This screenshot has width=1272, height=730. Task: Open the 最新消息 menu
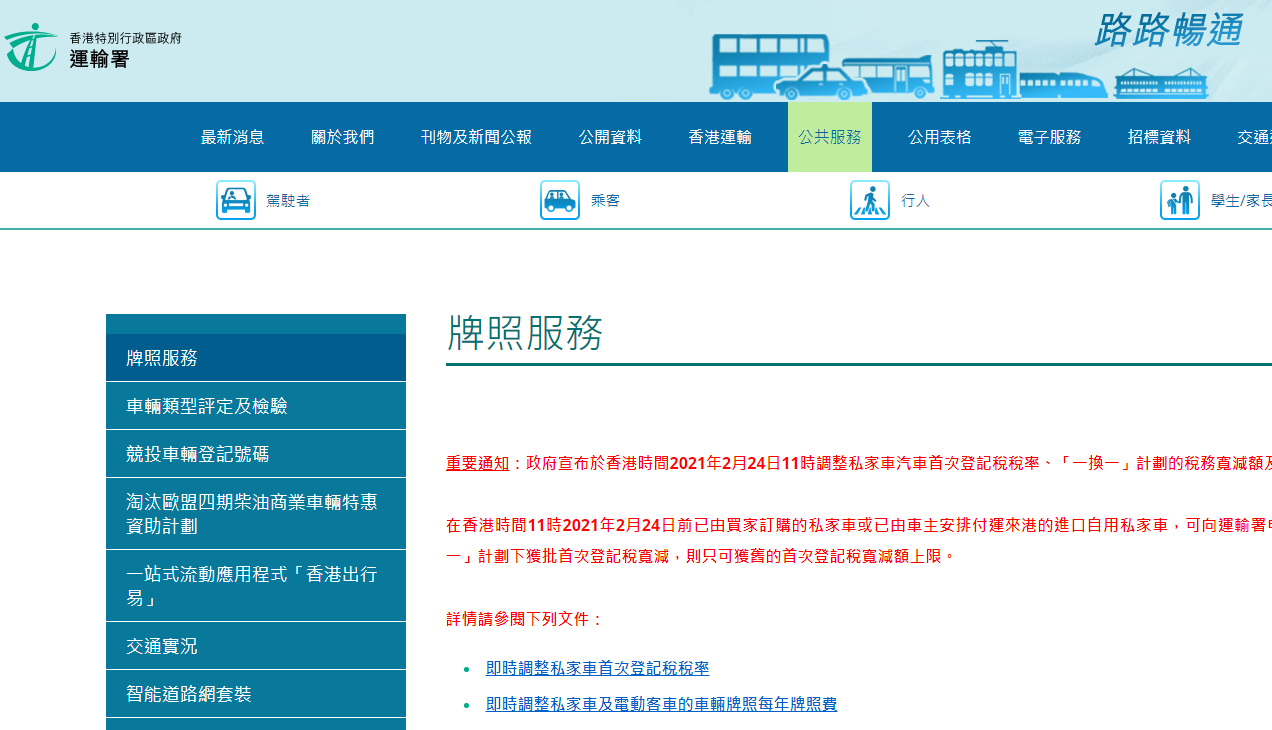(232, 137)
